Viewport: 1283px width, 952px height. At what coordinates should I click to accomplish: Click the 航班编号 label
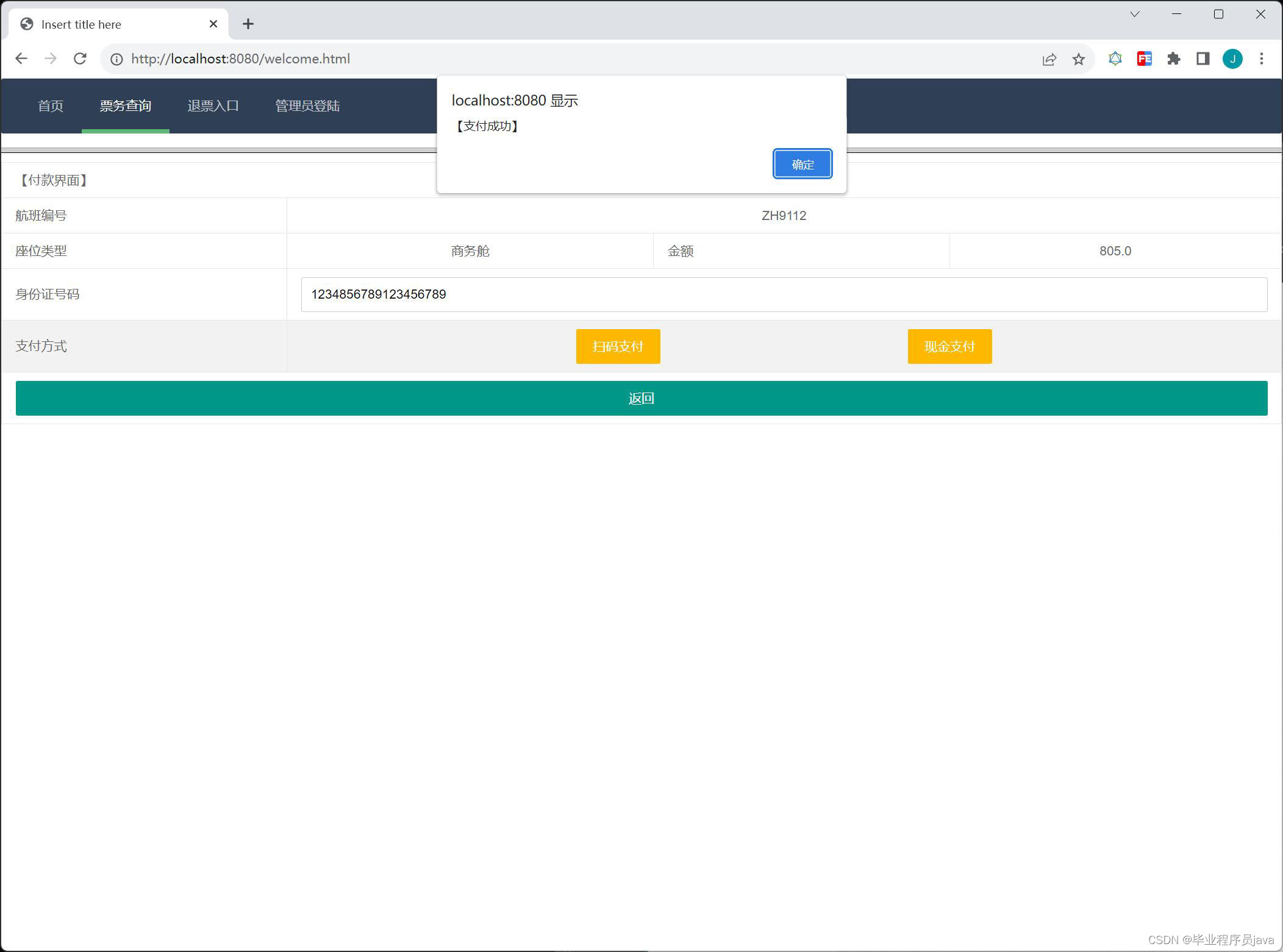[x=41, y=216]
